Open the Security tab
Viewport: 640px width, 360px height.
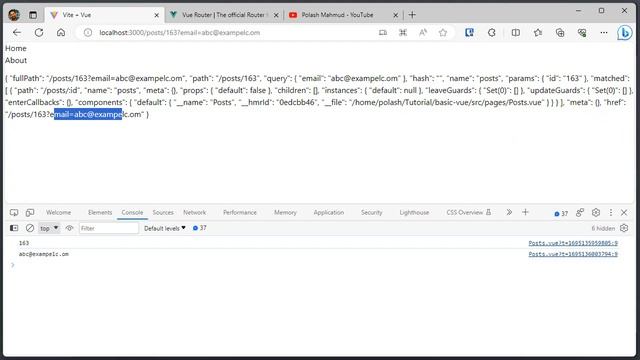point(371,213)
